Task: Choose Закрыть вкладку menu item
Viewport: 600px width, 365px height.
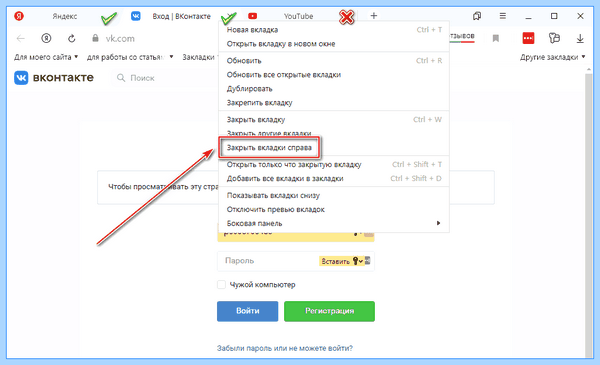Action: pos(334,120)
